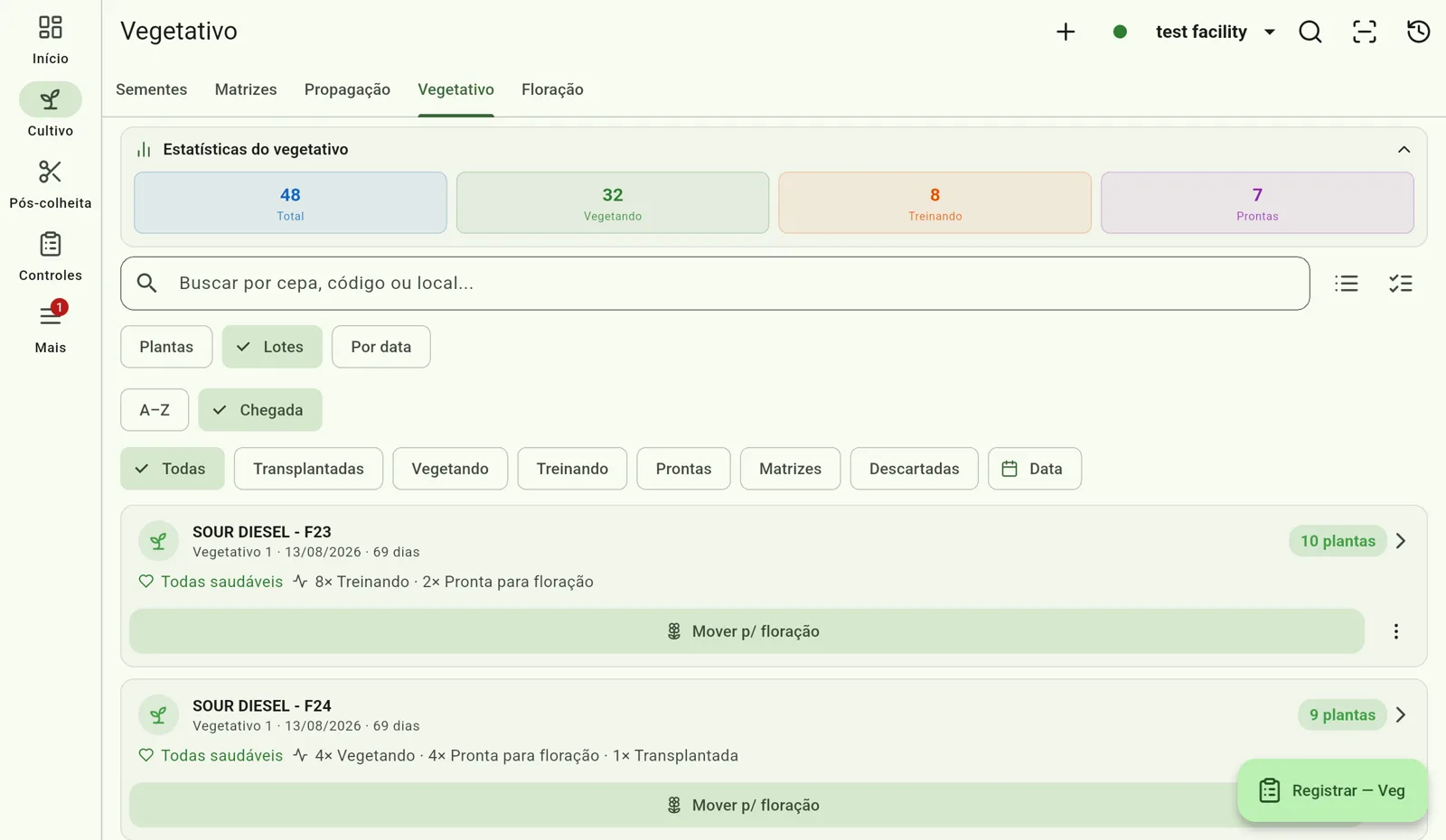Switch to the Sementes tab
Image resolution: width=1446 pixels, height=840 pixels.
152,89
